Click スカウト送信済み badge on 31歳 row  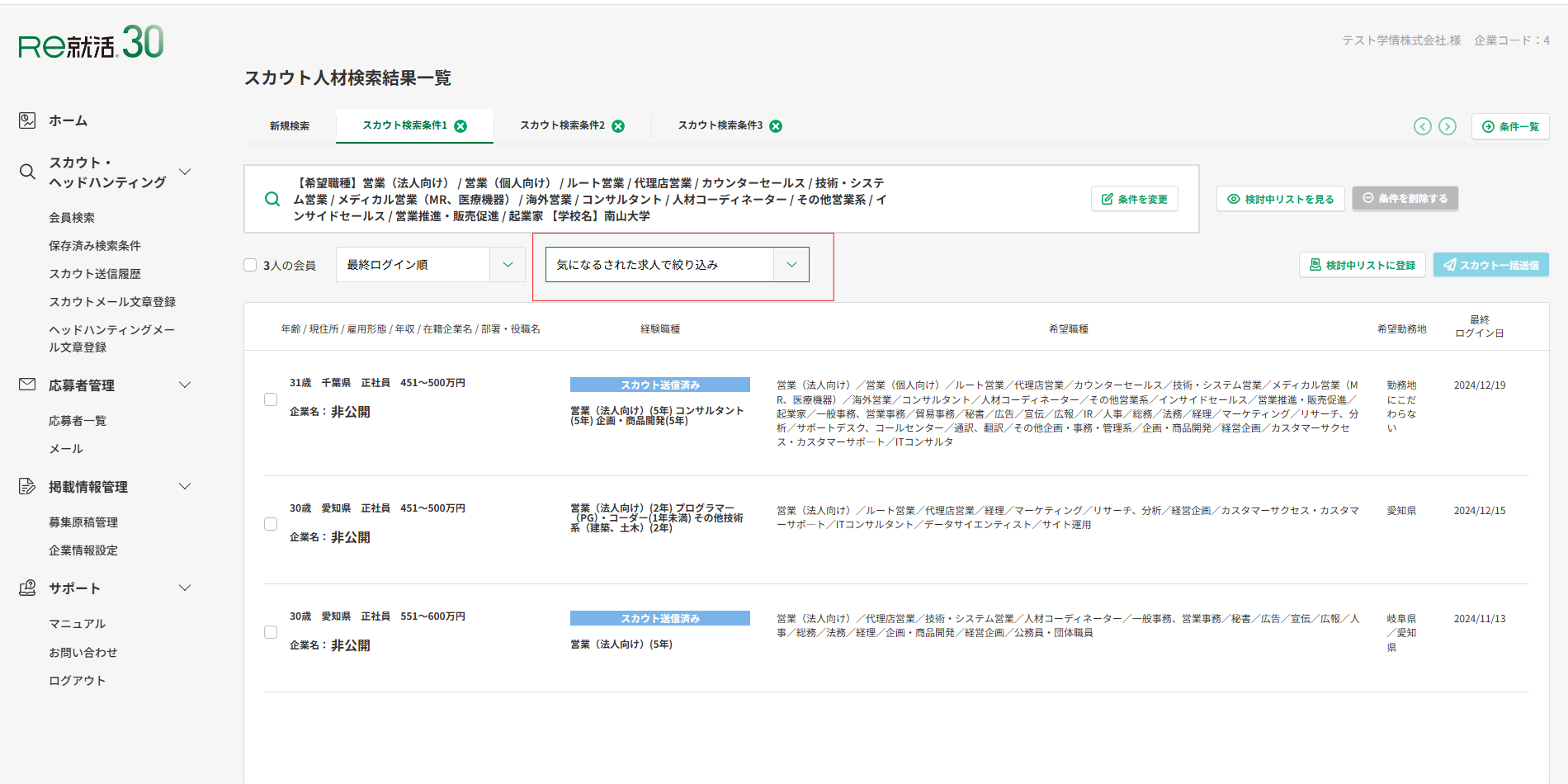(x=660, y=385)
